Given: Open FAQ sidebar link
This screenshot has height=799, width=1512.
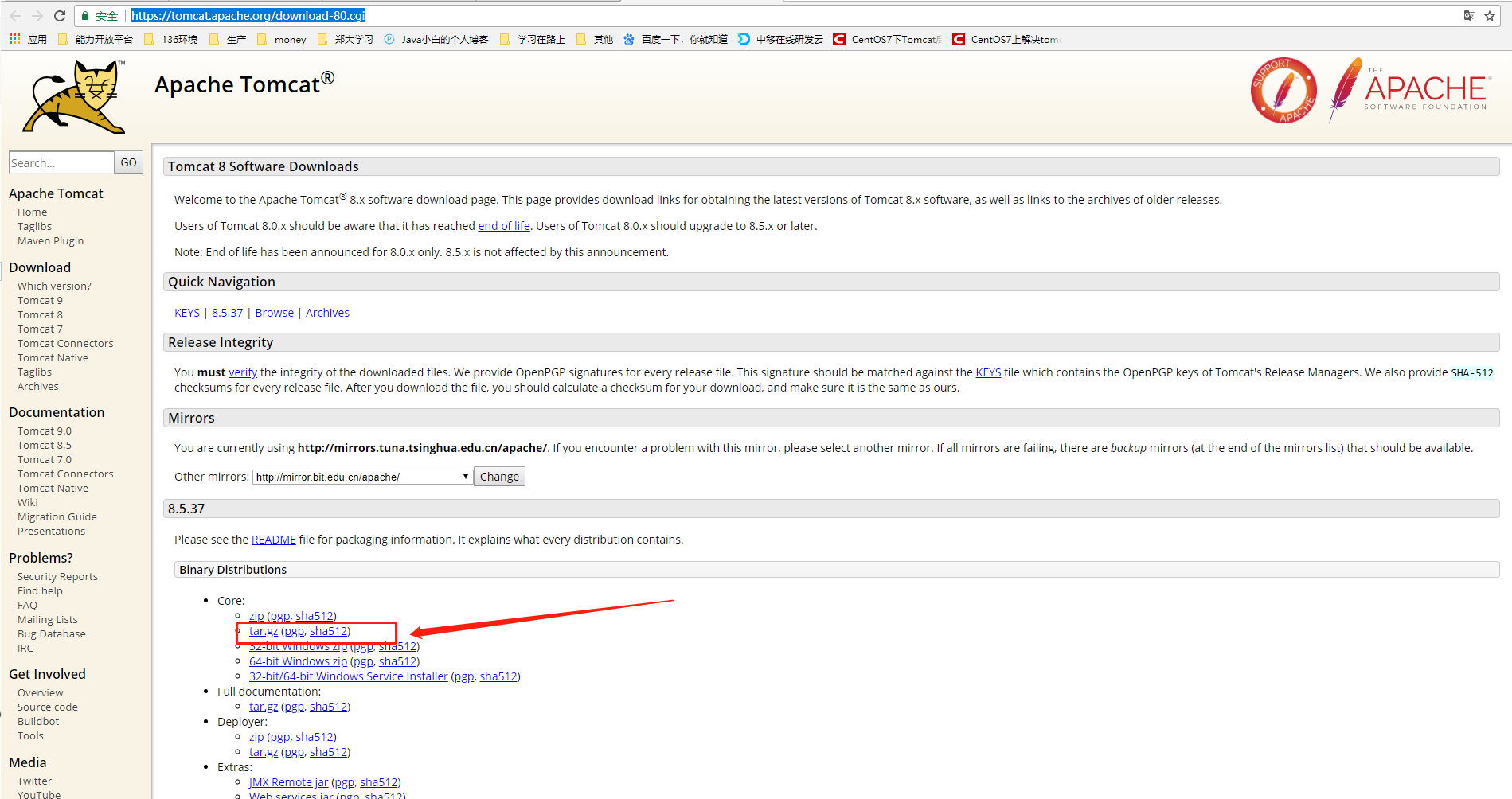Looking at the screenshot, I should click(27, 605).
